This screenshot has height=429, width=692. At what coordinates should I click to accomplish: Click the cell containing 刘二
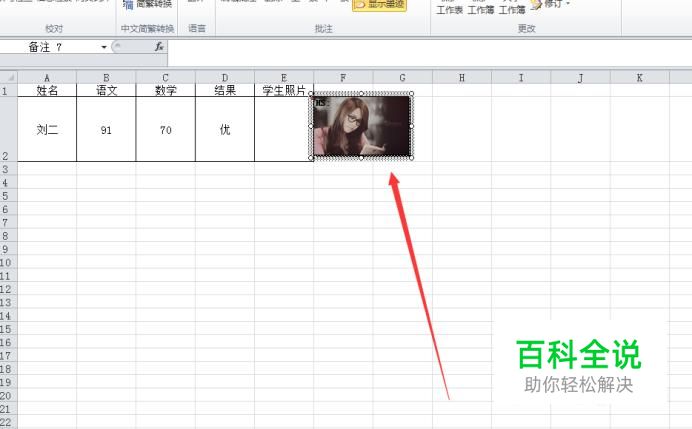(47, 129)
